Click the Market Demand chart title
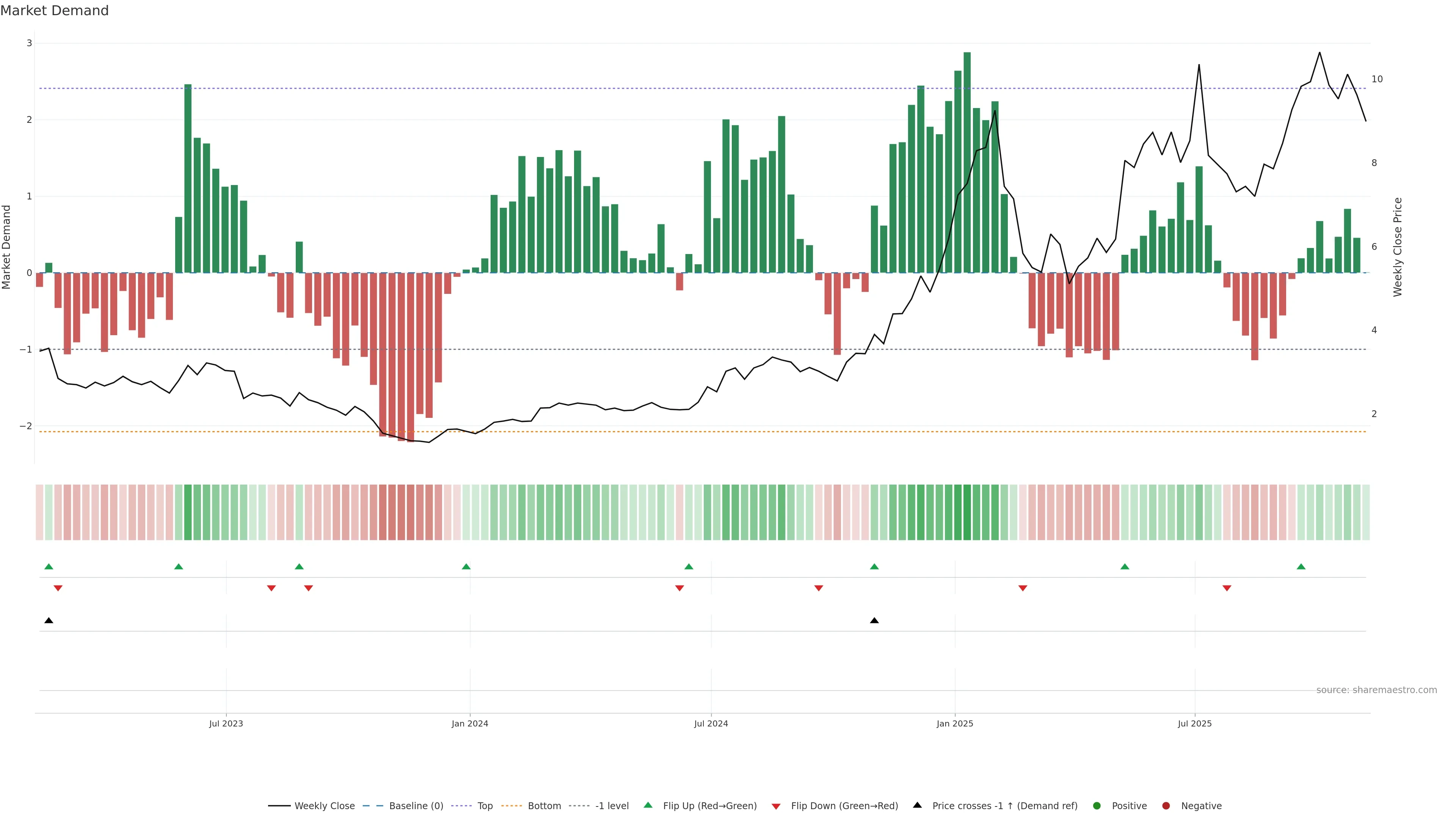The image size is (1456, 819). pos(54,11)
